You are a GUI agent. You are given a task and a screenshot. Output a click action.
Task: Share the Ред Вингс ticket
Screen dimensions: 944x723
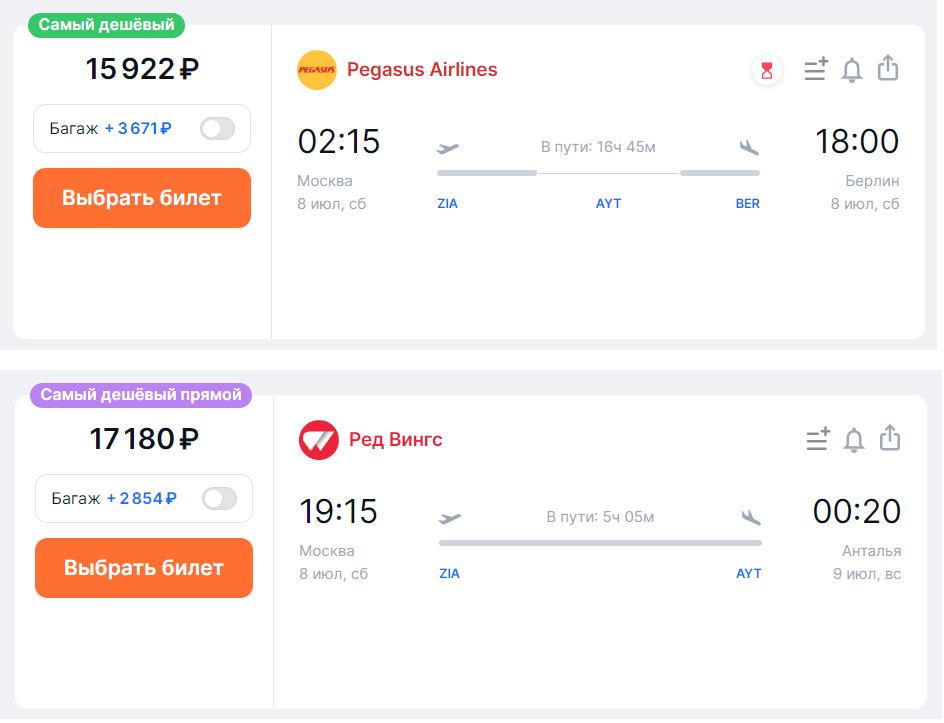click(x=889, y=438)
